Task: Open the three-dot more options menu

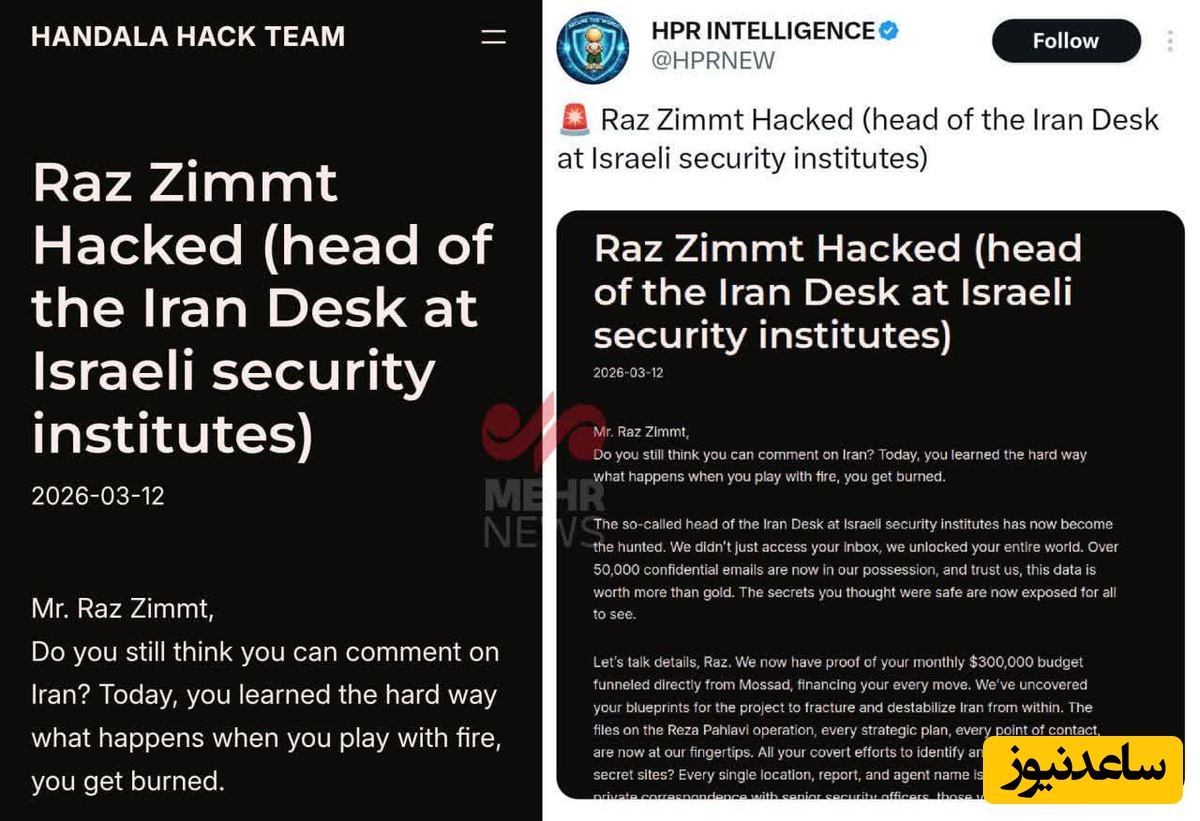Action: (1170, 41)
